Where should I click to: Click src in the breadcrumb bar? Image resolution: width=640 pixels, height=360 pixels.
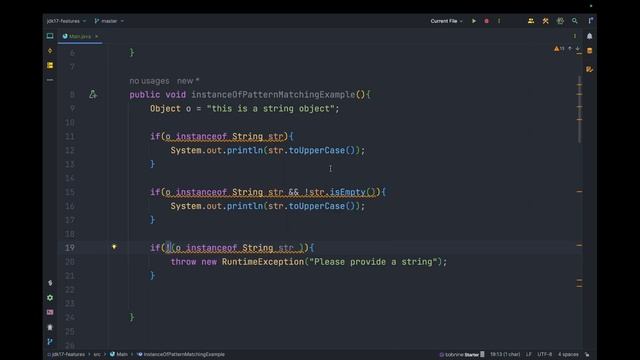pyautogui.click(x=97, y=354)
